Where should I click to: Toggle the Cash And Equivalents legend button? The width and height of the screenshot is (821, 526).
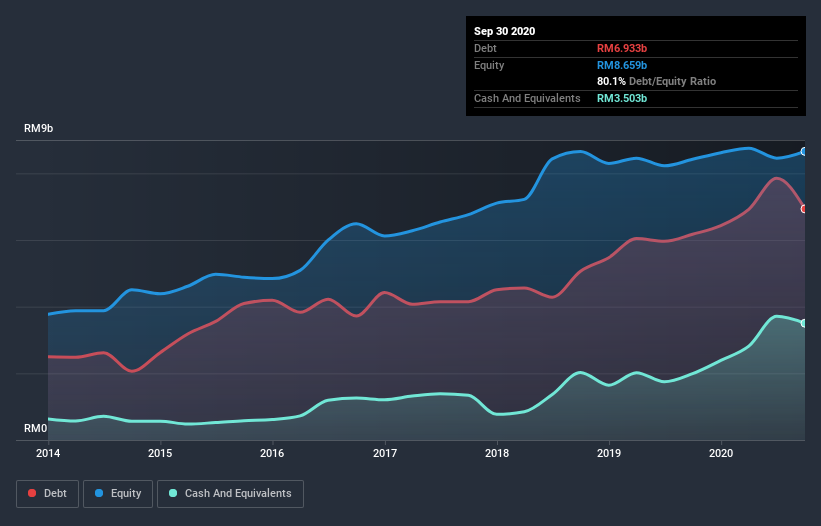point(230,494)
